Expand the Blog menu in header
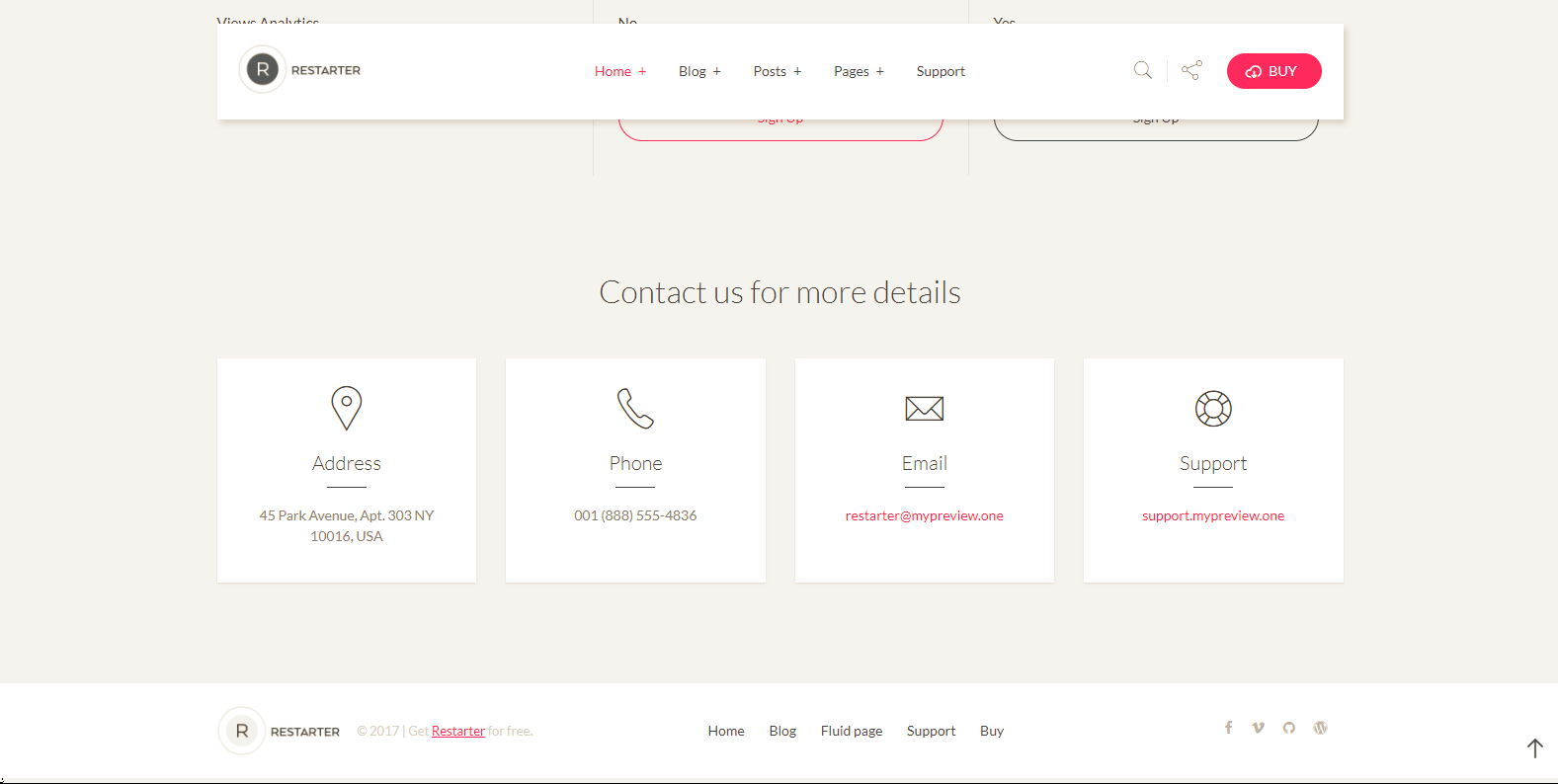Screen dimensions: 1558x784 pos(699,71)
